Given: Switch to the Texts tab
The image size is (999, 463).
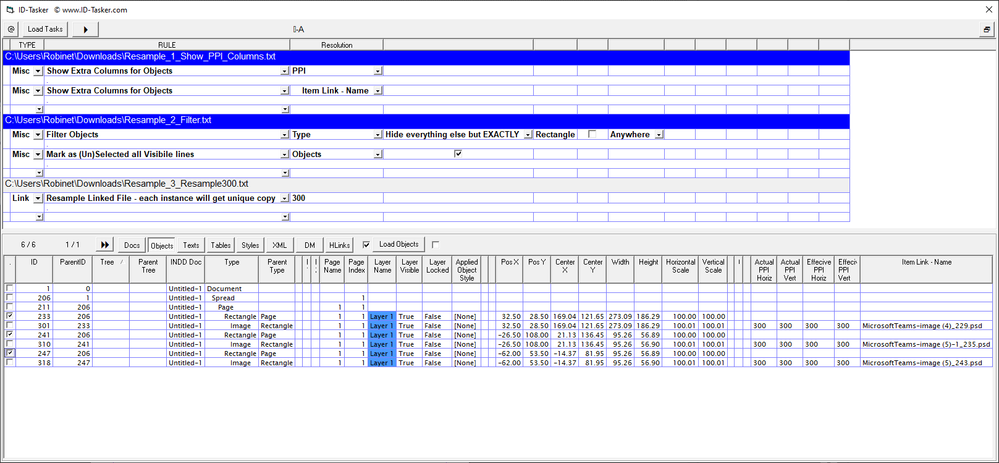Looking at the screenshot, I should point(191,244).
